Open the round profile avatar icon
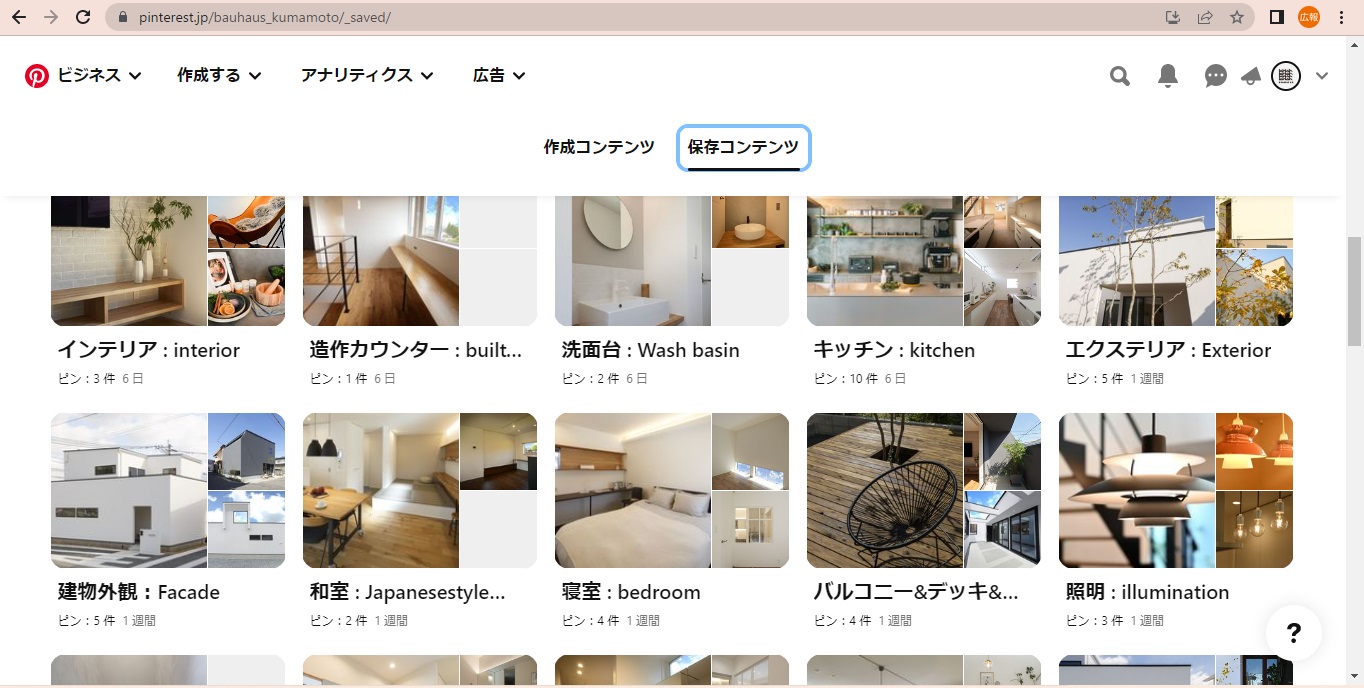The height and width of the screenshot is (688, 1364). point(1286,76)
